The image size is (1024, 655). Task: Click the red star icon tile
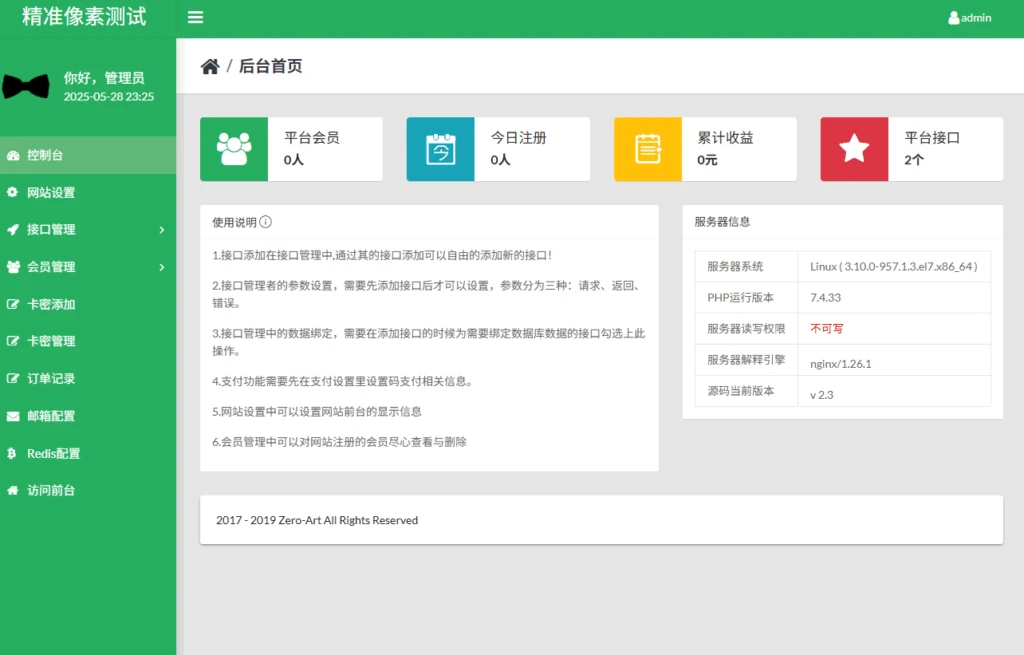[x=854, y=149]
